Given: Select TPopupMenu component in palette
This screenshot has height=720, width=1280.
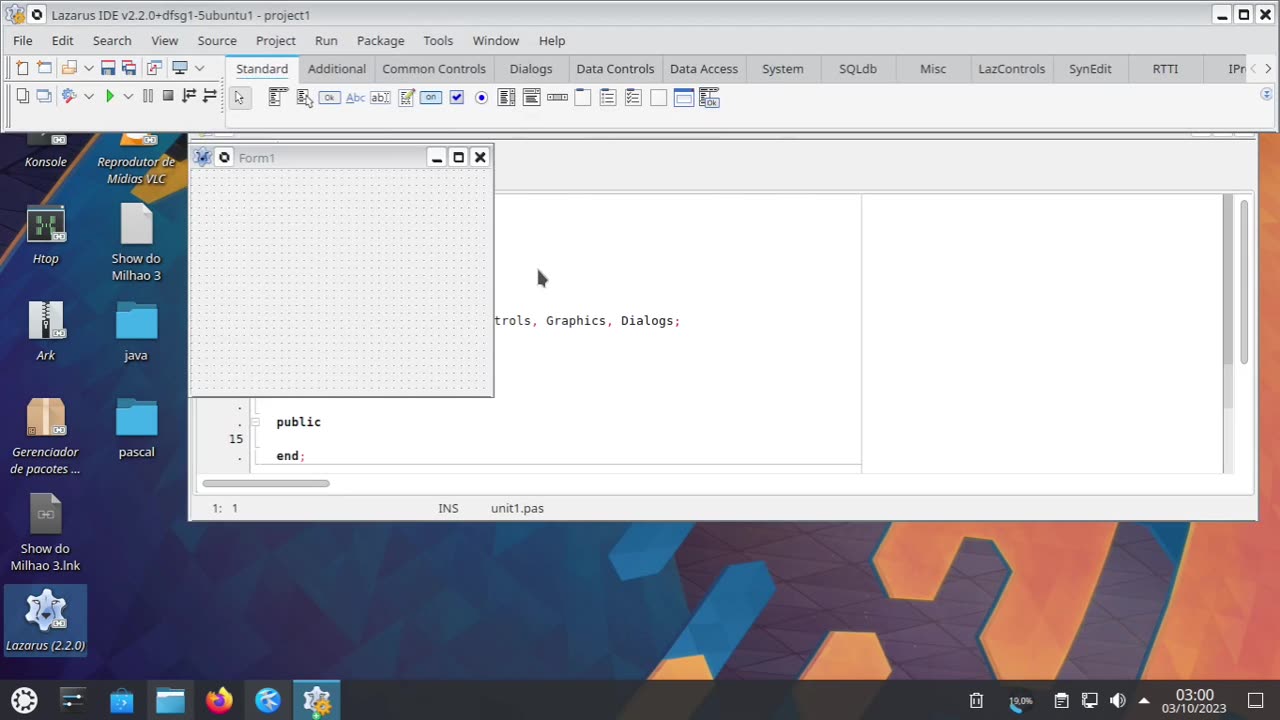Looking at the screenshot, I should [x=304, y=98].
